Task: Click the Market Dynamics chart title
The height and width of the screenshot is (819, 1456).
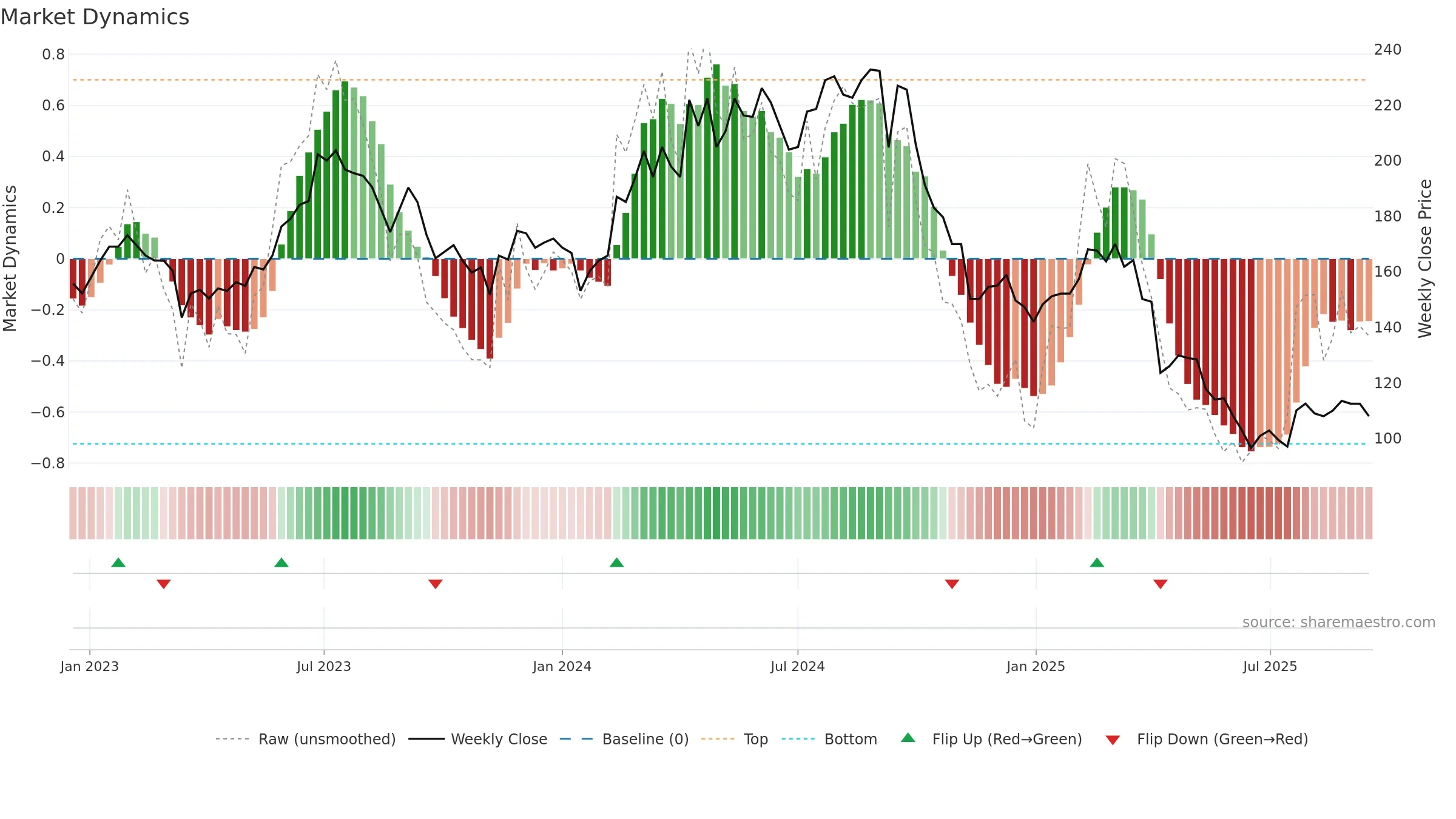Action: point(95,17)
